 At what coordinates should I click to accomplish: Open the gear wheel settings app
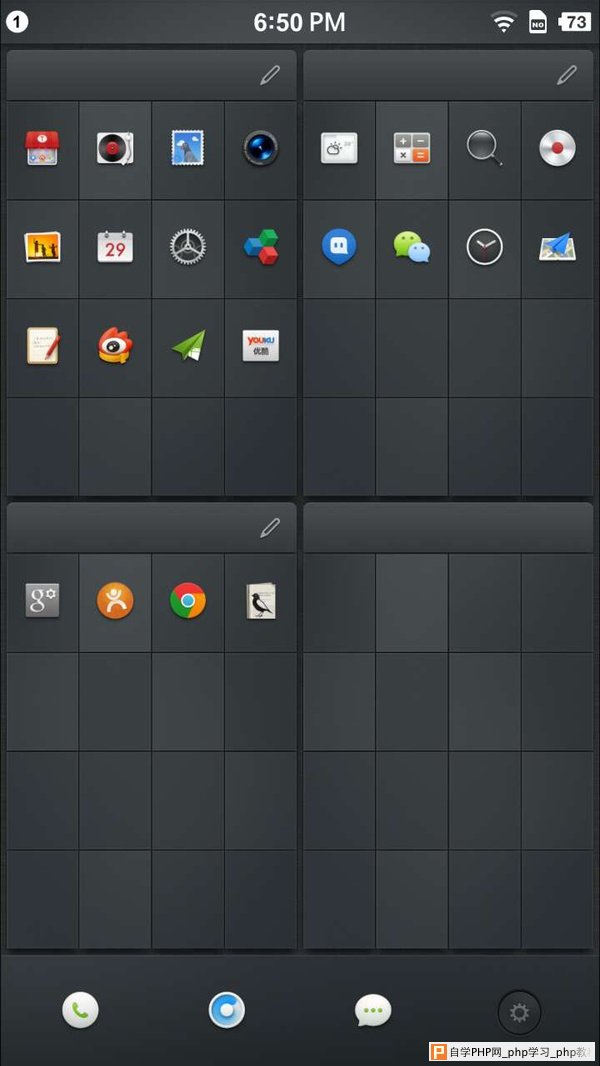(x=188, y=247)
